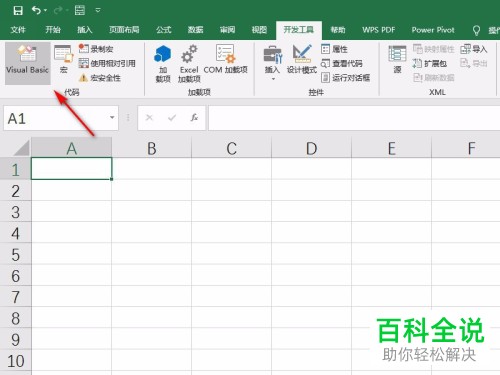The height and width of the screenshot is (375, 500).
Task: Select row 8 header
Action: [15, 318]
